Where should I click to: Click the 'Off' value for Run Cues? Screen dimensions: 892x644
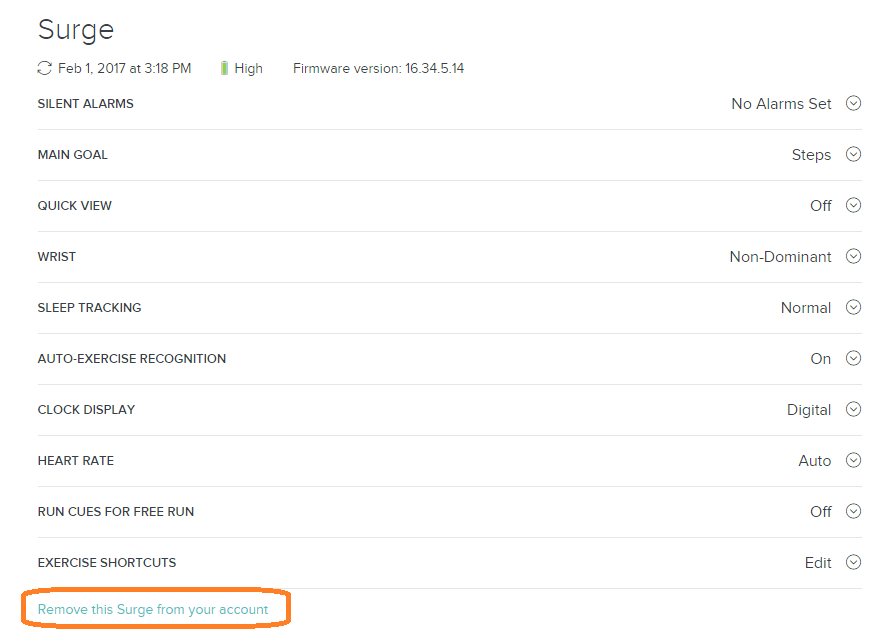point(821,511)
